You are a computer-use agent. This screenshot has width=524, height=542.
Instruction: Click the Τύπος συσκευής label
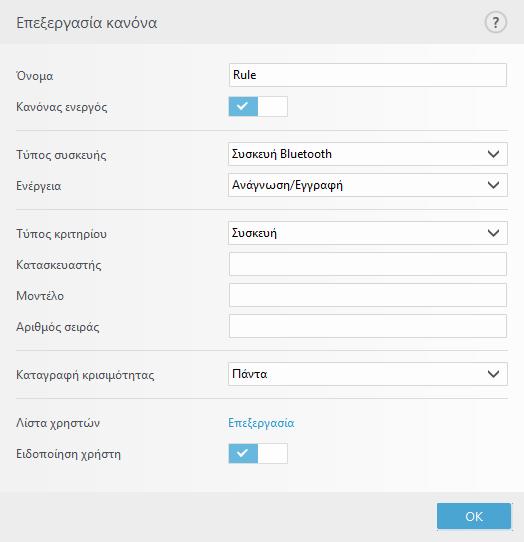click(61, 155)
